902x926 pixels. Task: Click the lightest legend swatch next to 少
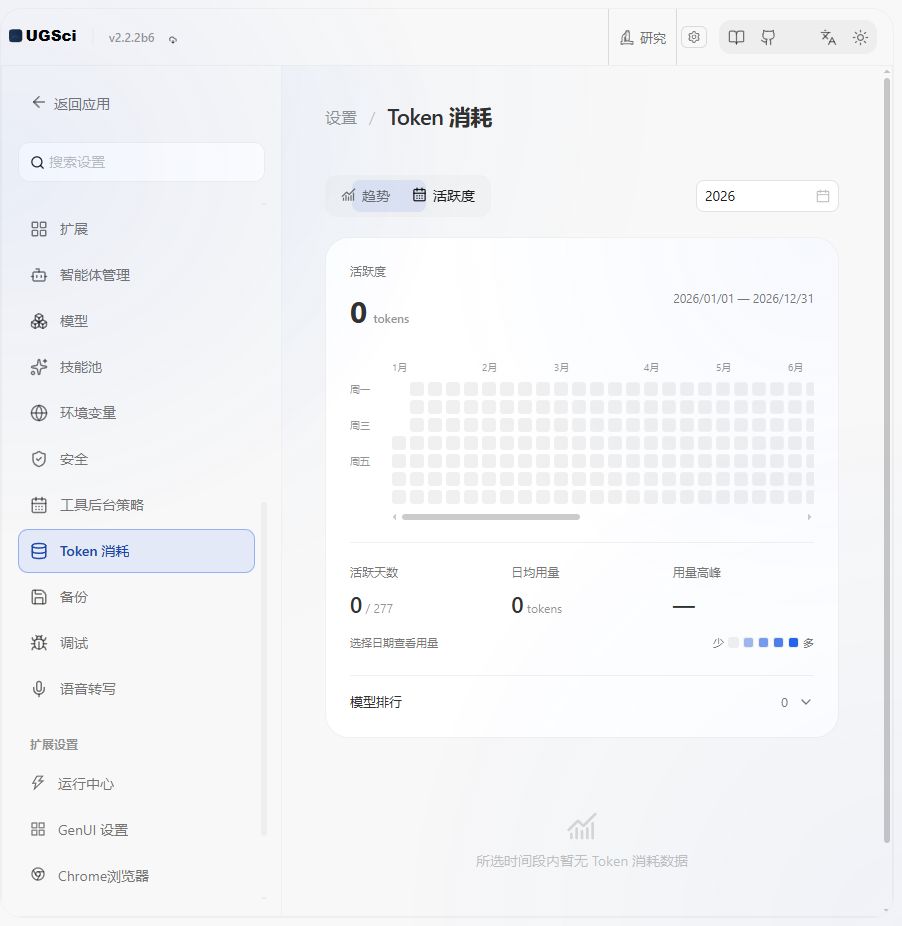pos(734,643)
